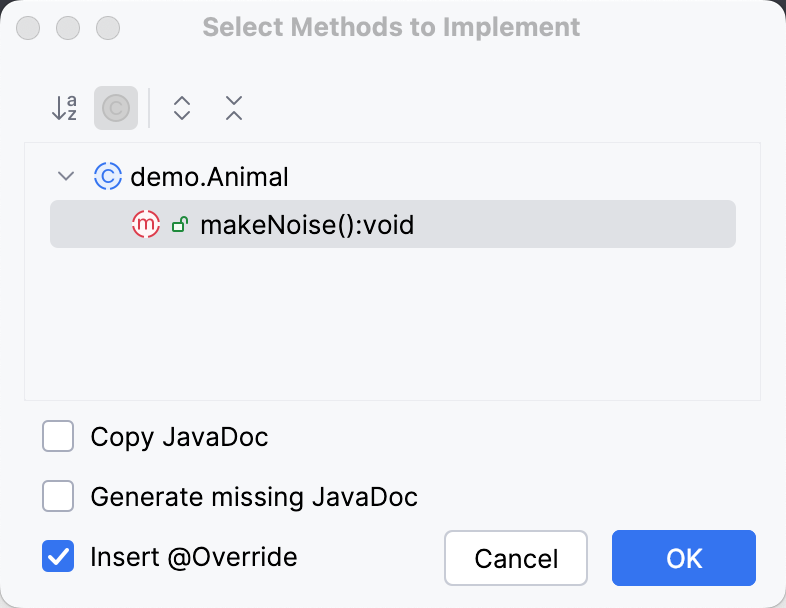Enable the Copy JavaDoc checkbox
786x608 pixels.
[58, 437]
